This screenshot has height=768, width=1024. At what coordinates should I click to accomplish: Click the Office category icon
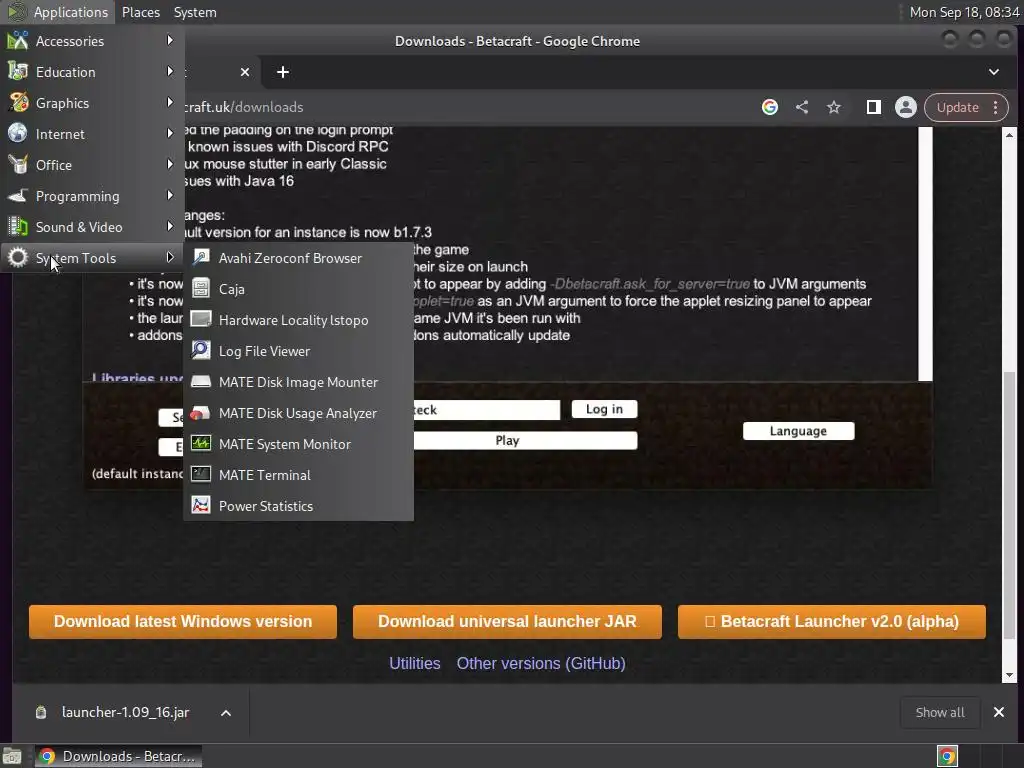(x=18, y=165)
